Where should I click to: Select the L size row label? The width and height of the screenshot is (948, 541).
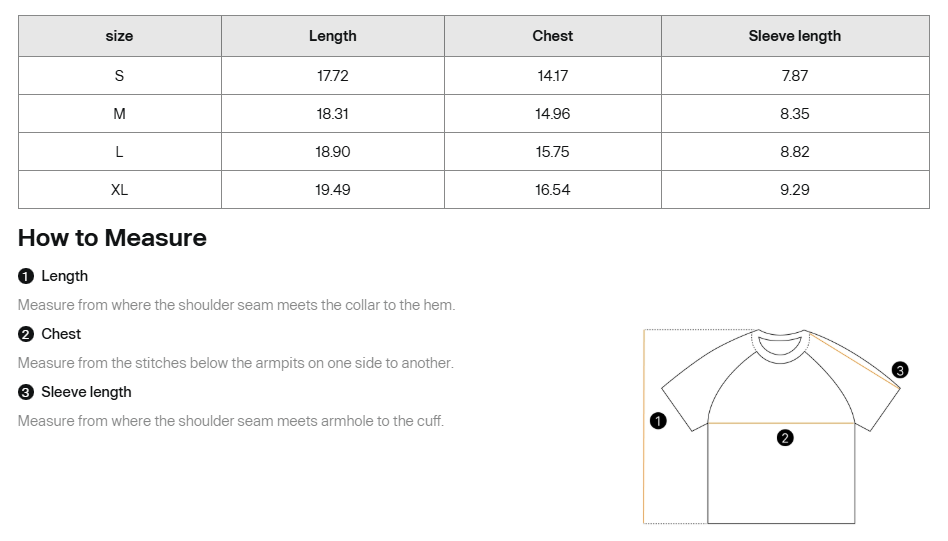point(119,152)
